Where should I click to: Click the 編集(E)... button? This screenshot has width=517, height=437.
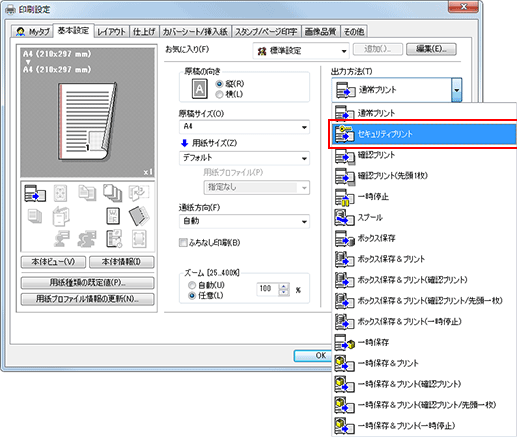(431, 49)
